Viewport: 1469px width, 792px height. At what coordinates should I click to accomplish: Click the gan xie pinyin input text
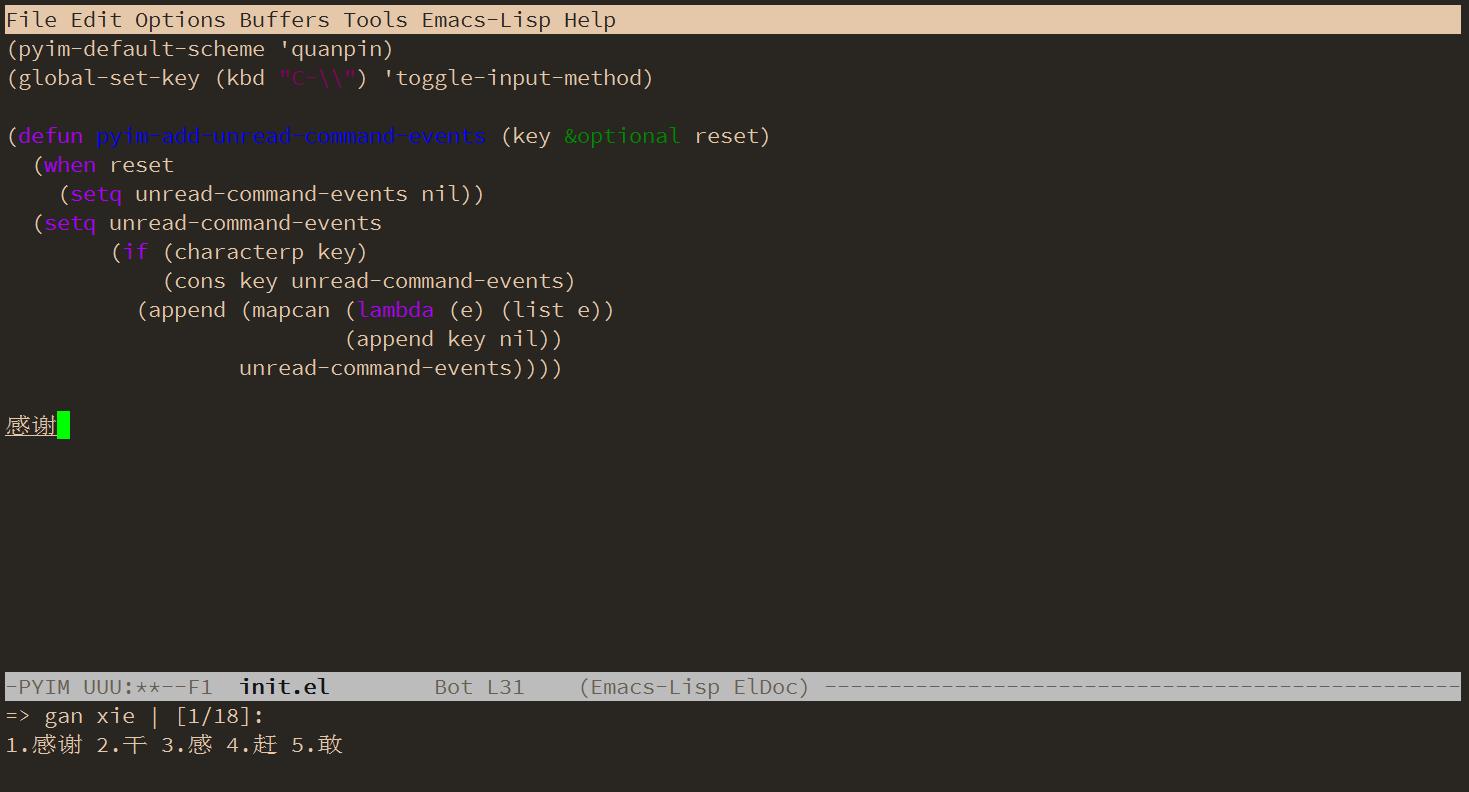point(89,715)
